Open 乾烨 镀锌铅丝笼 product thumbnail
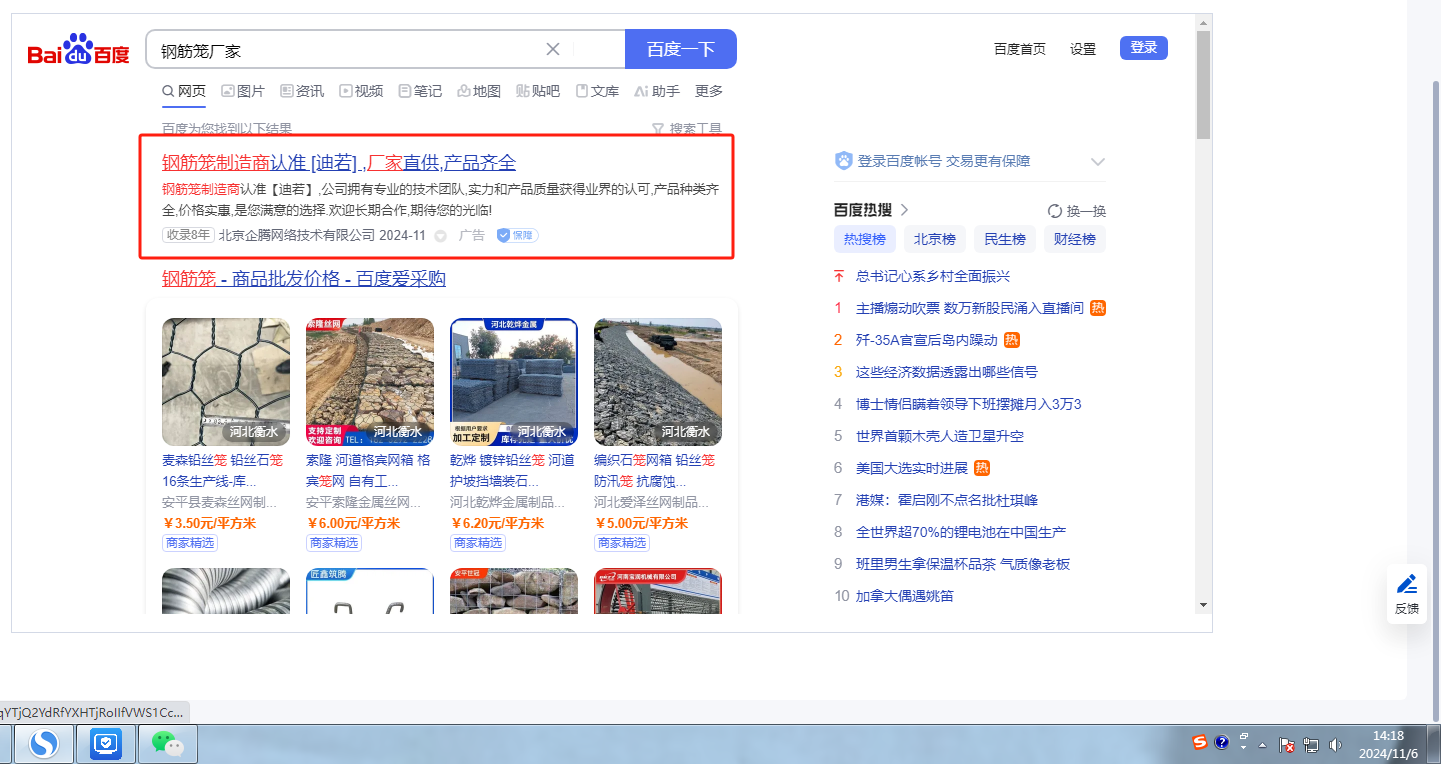The height and width of the screenshot is (764, 1441). [514, 382]
